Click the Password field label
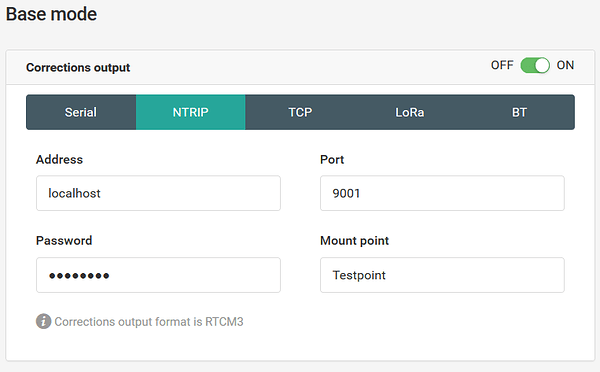The height and width of the screenshot is (372, 600). pyautogui.click(x=64, y=240)
